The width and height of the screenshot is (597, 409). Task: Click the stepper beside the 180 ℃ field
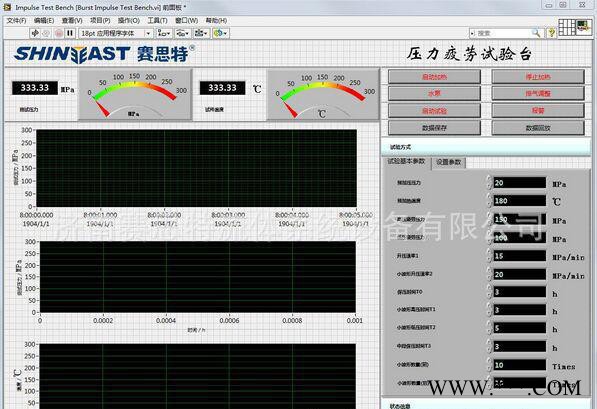[x=489, y=200]
